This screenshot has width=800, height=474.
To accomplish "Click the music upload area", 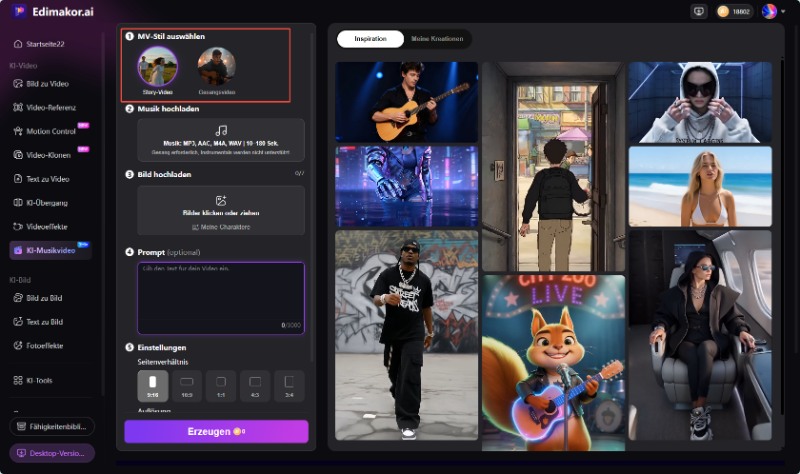I will click(x=221, y=140).
